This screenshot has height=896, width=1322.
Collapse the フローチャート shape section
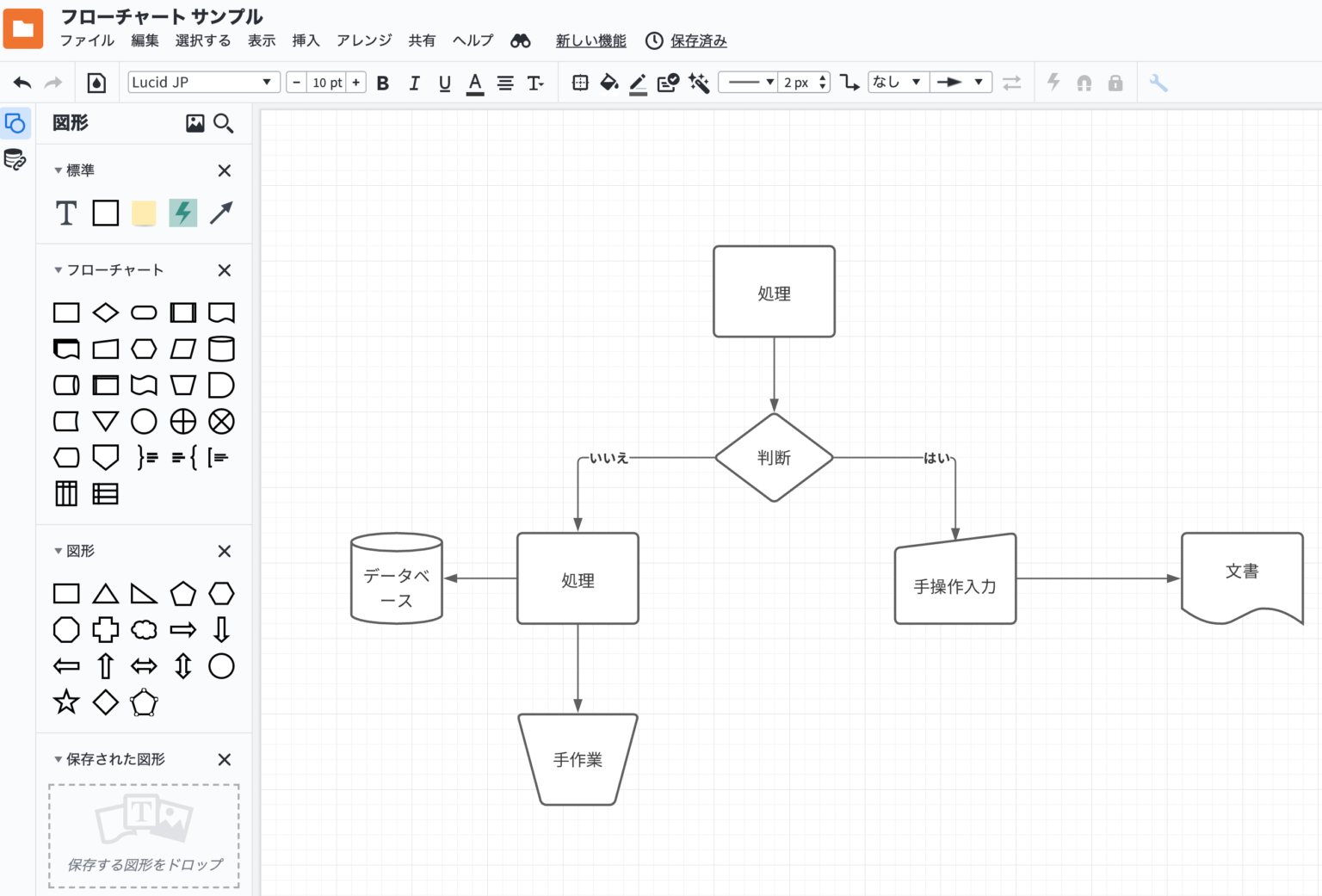[x=59, y=270]
